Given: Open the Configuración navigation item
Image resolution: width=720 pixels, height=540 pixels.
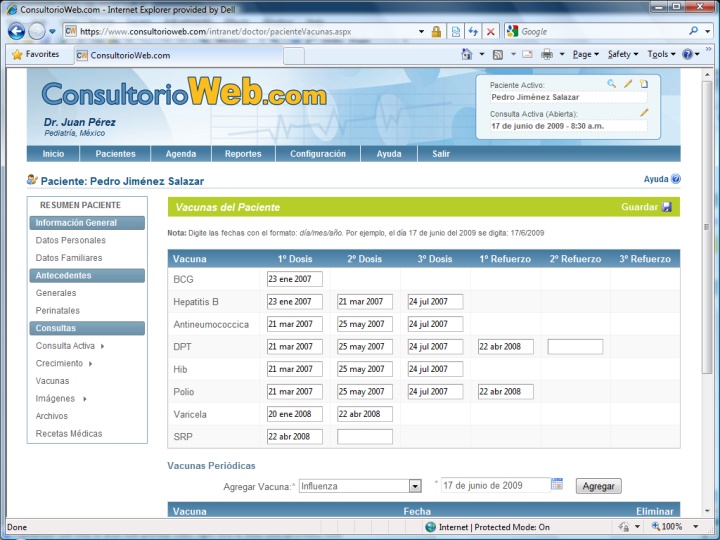Looking at the screenshot, I should pos(318,154).
